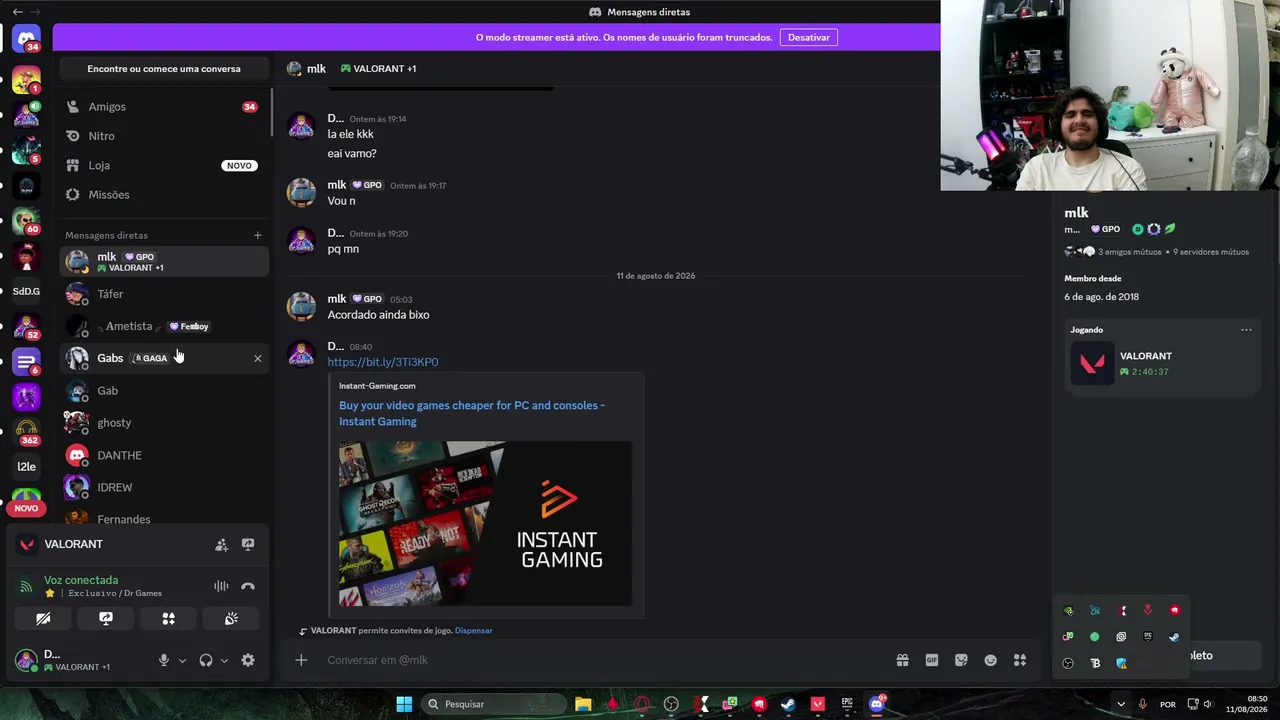Open Windows Start menu

404,704
